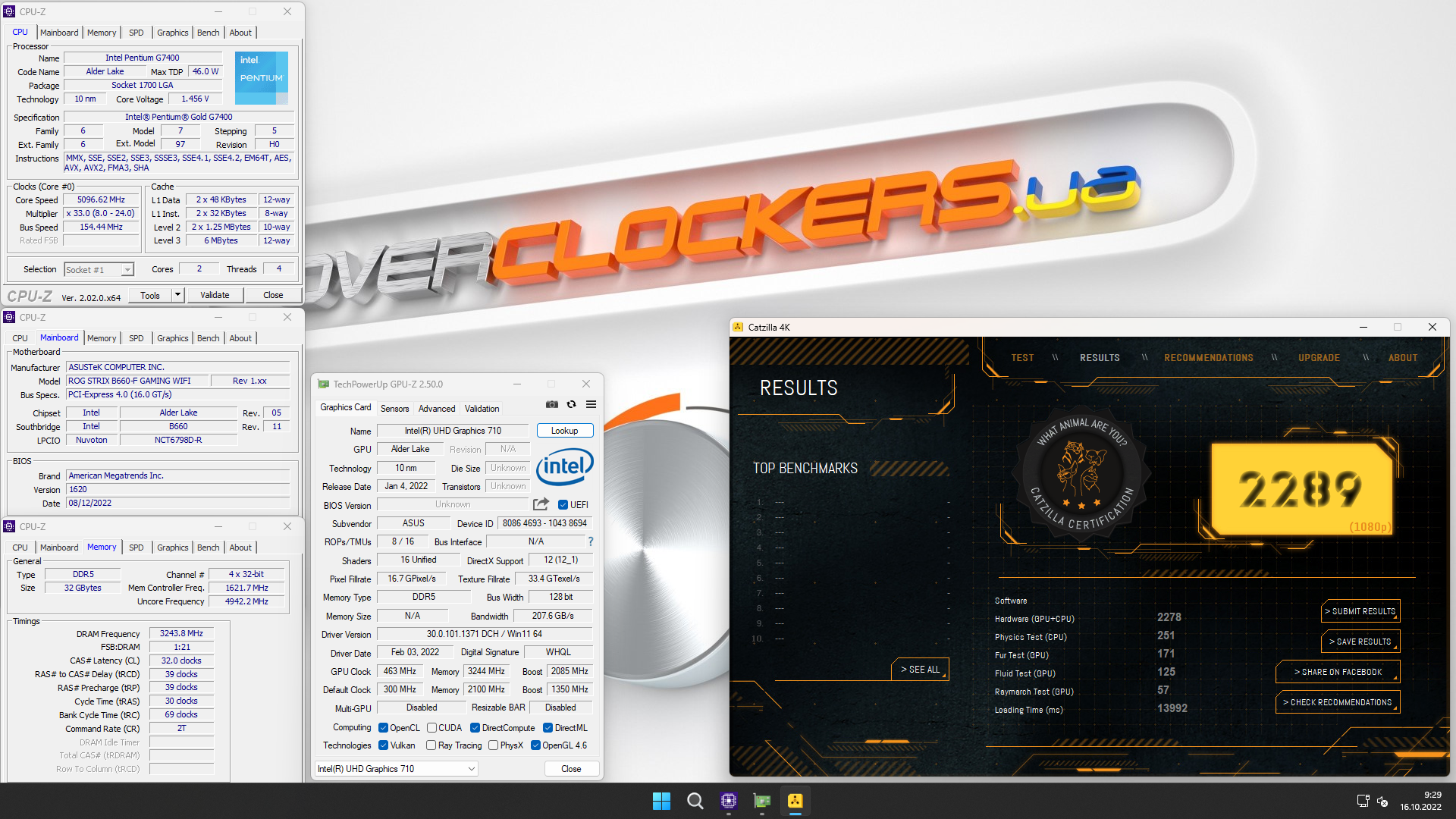The height and width of the screenshot is (819, 1456).
Task: Click the Intel logo in GPU-Z
Action: tap(564, 467)
